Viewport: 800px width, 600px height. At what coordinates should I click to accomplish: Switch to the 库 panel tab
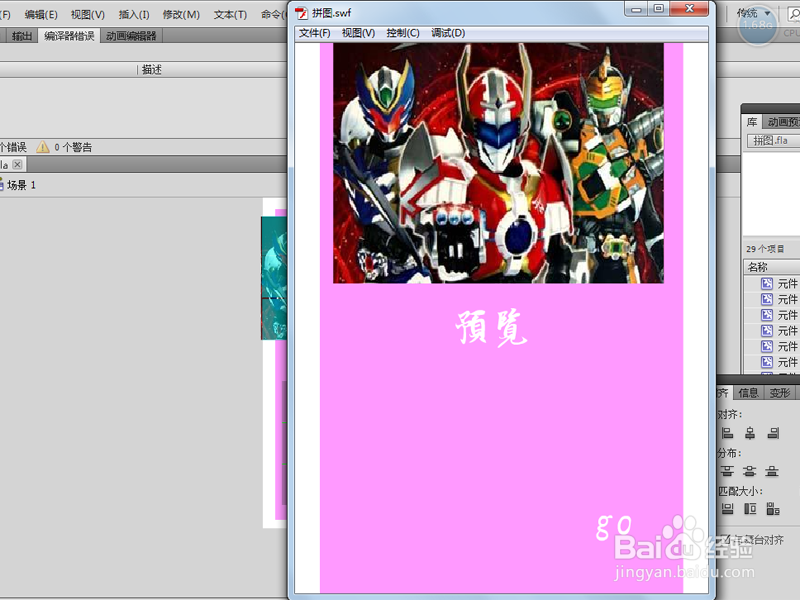[752, 122]
